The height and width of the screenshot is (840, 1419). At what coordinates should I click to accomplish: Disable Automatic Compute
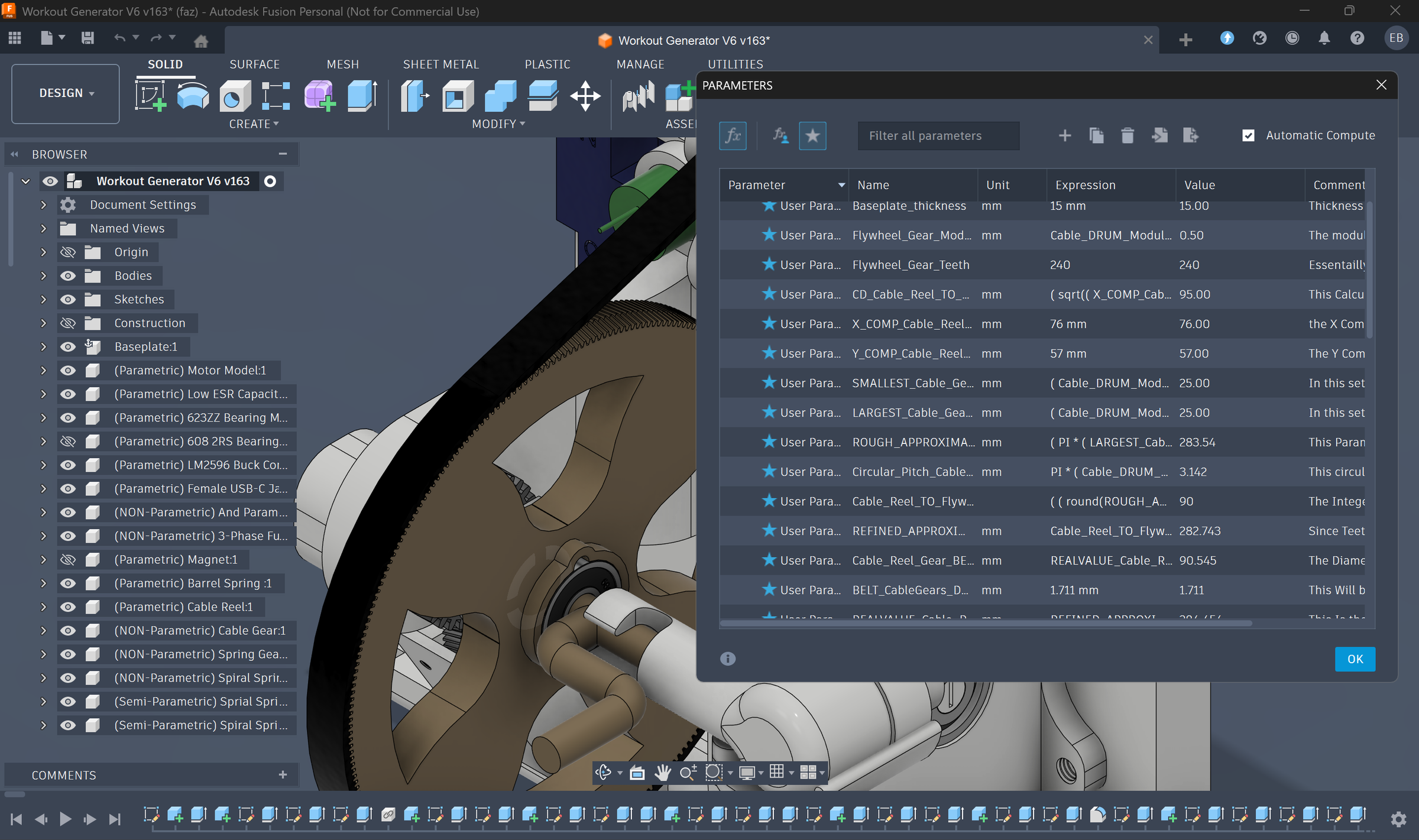(1248, 135)
